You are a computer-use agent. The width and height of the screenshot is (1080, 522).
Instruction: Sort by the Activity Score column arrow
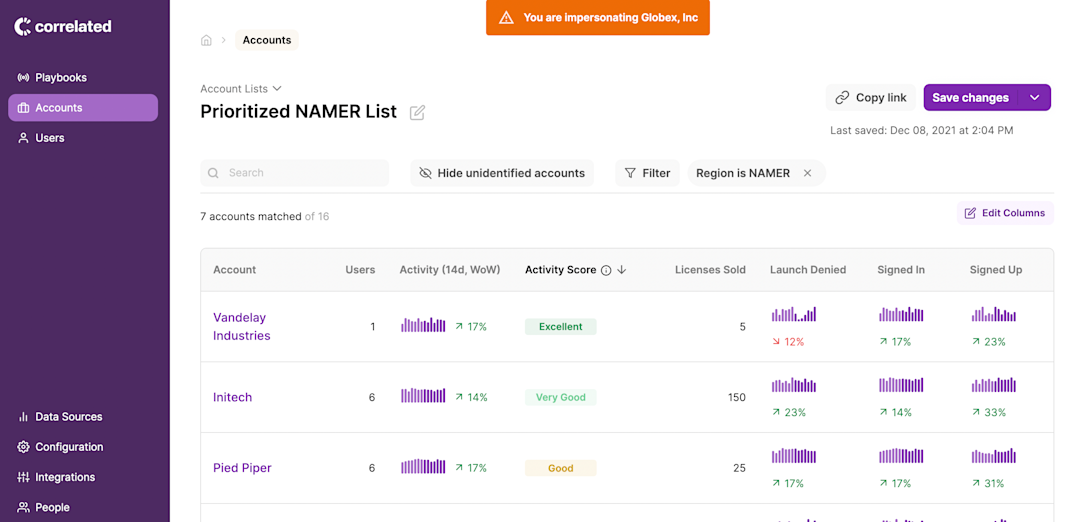coord(622,270)
